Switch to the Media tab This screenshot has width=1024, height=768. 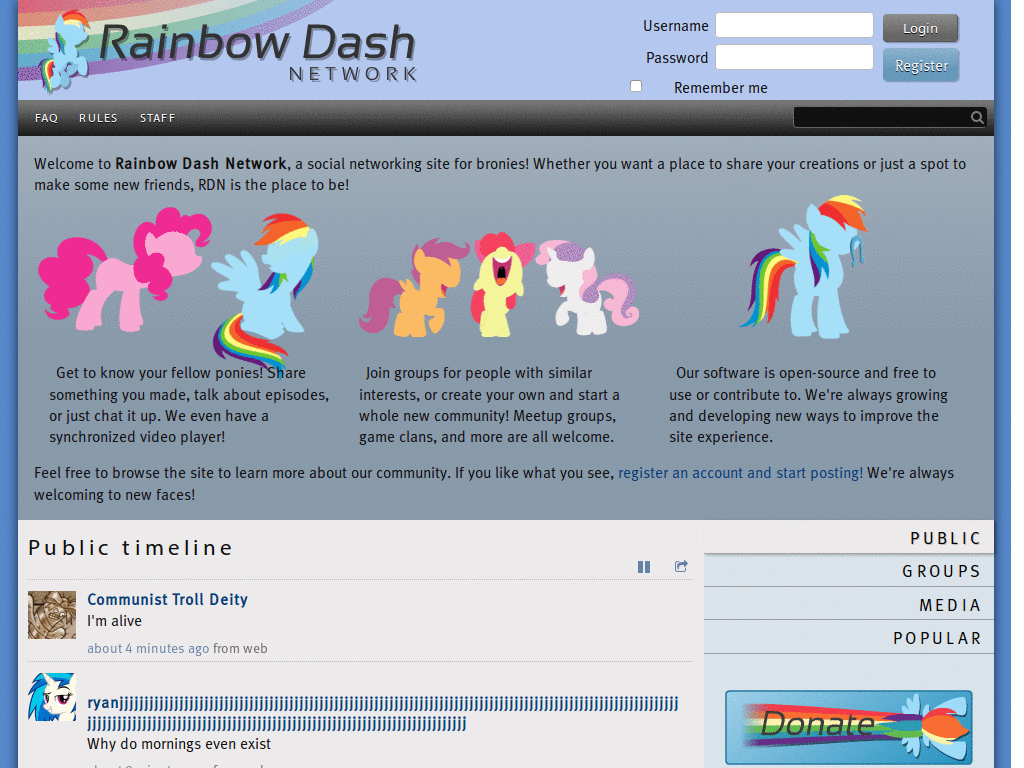click(849, 605)
